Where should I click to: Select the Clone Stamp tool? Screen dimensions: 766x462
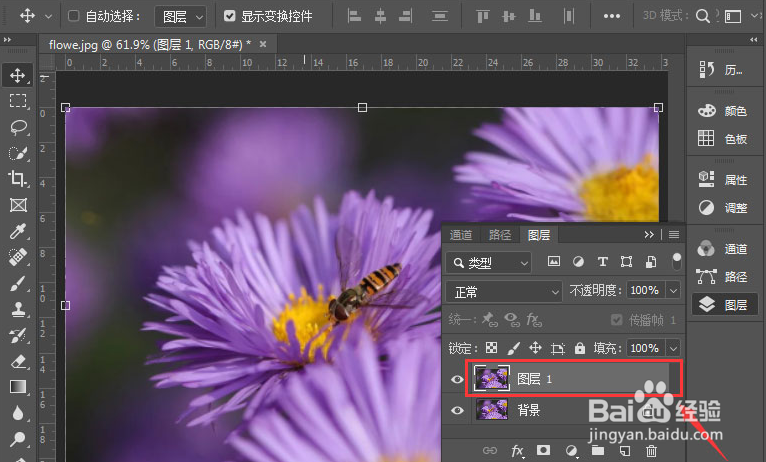[18, 310]
